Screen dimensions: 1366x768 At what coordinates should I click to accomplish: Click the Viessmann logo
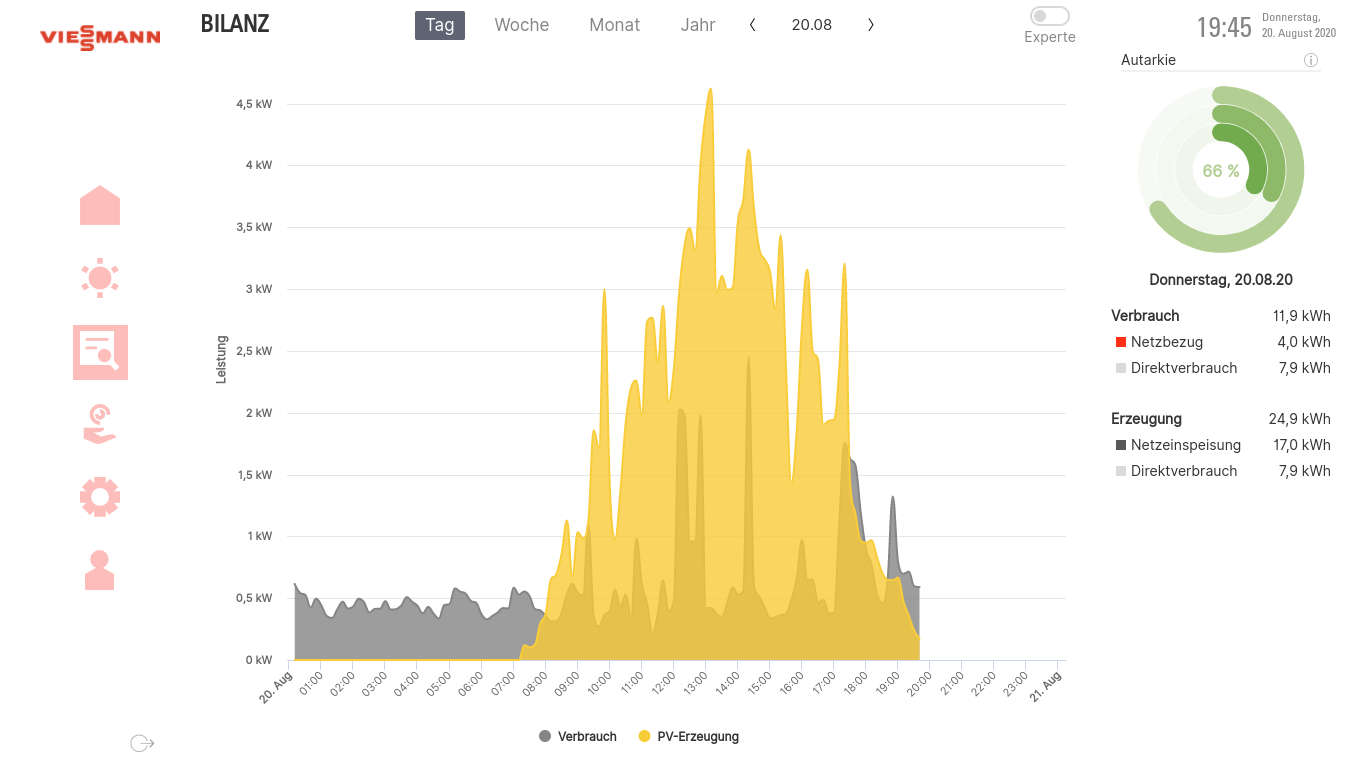[100, 38]
